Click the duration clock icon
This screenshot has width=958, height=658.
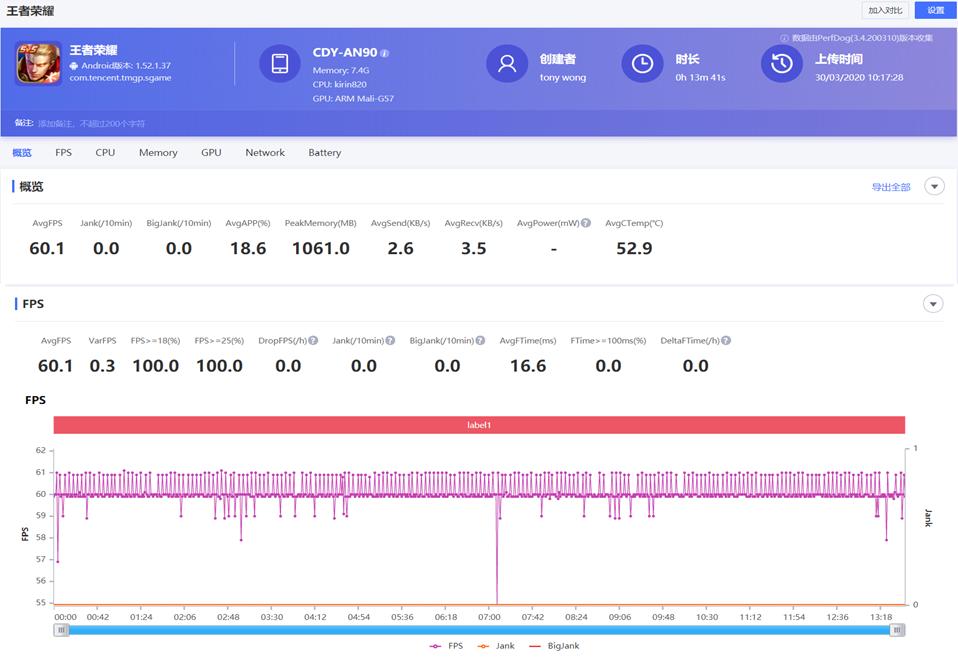pos(642,64)
